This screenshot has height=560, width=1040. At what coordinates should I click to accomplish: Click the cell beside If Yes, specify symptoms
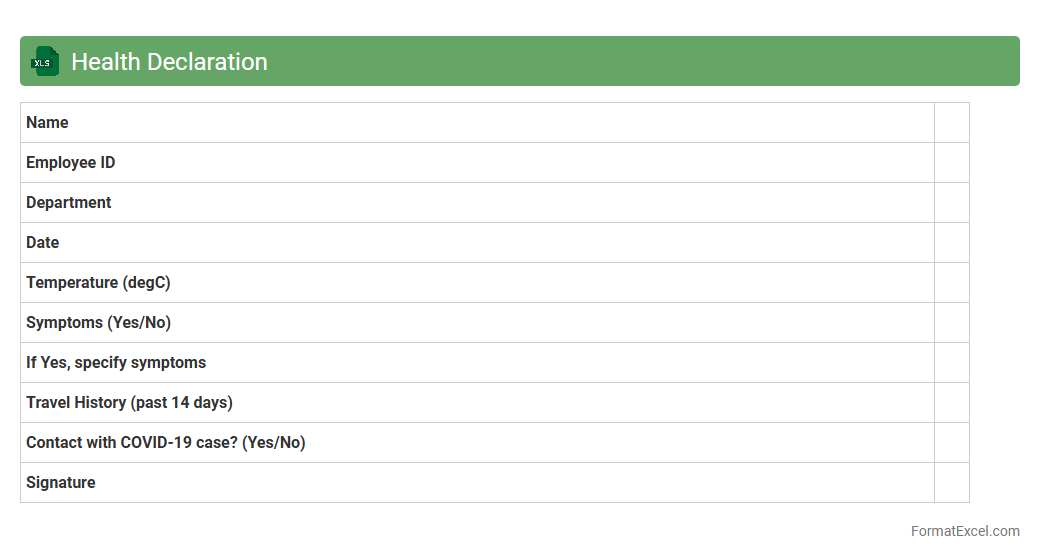(951, 363)
